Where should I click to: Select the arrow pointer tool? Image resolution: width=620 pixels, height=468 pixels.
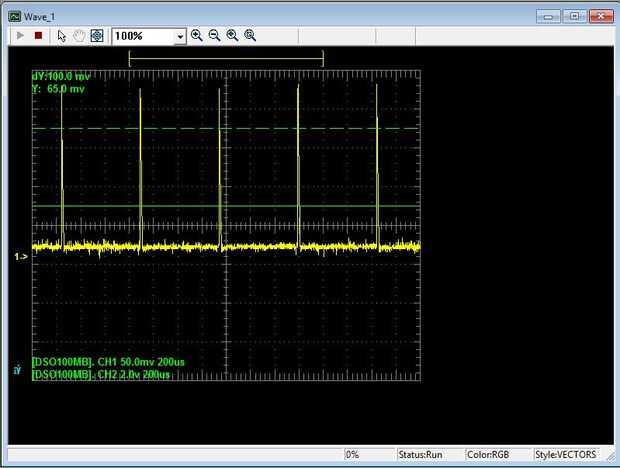pos(61,35)
